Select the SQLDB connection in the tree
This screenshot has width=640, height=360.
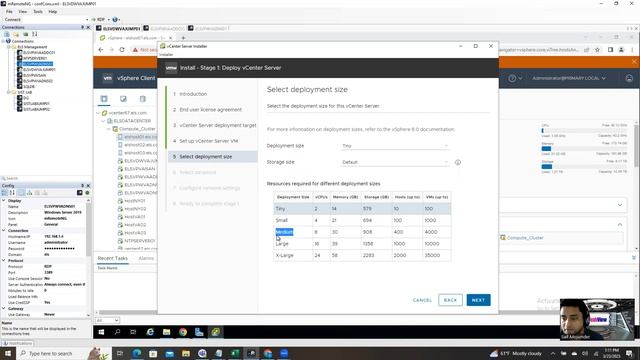point(29,87)
